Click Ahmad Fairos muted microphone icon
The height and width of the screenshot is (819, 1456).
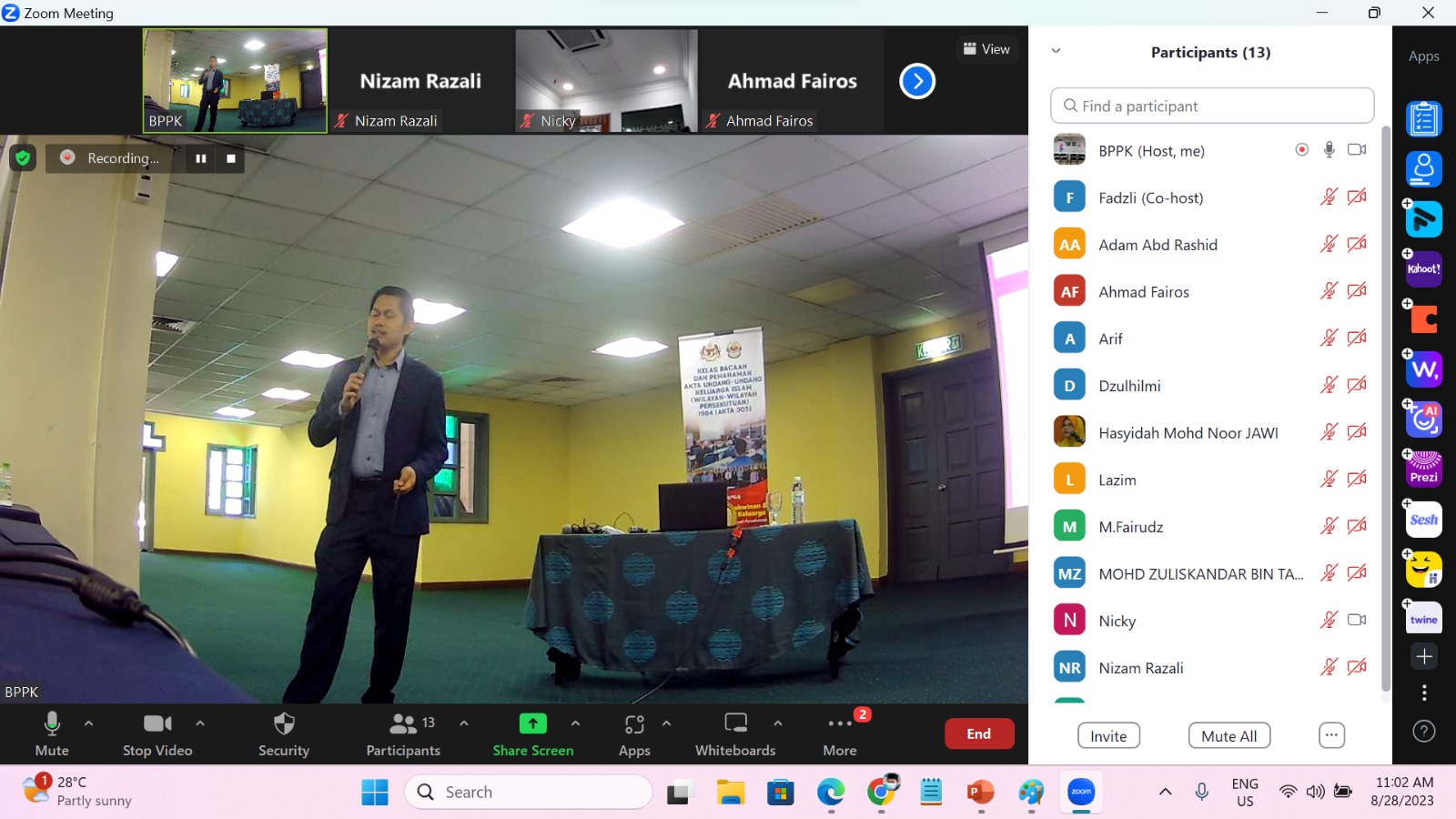[1330, 291]
